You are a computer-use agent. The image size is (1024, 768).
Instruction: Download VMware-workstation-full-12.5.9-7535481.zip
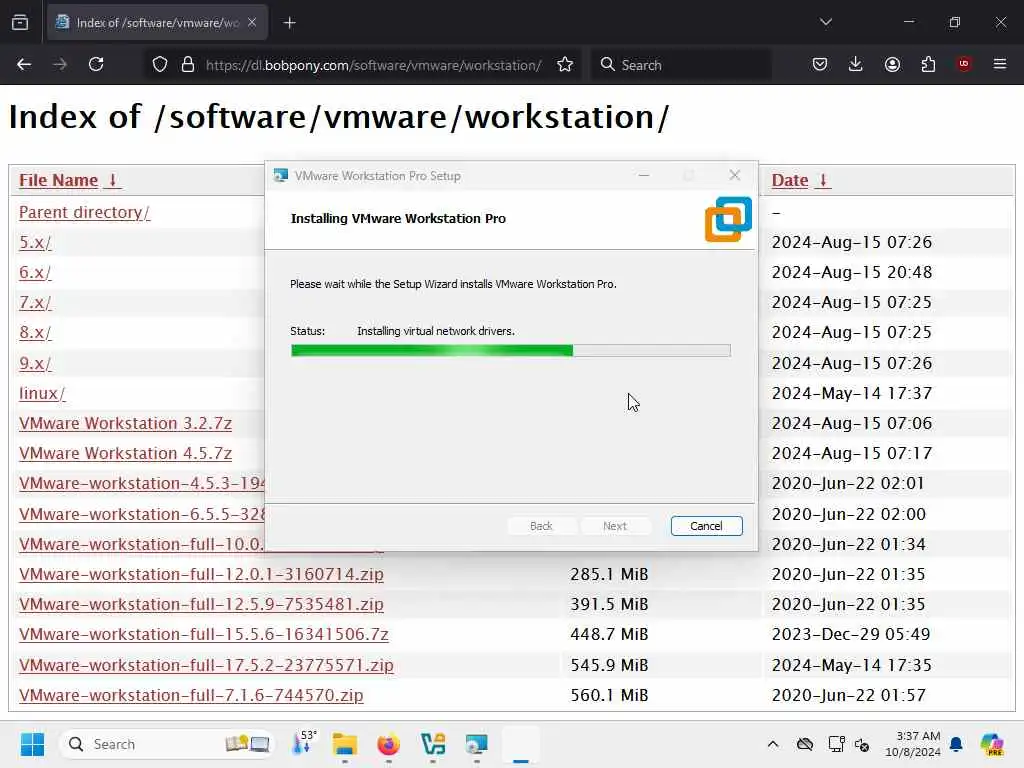(x=201, y=604)
